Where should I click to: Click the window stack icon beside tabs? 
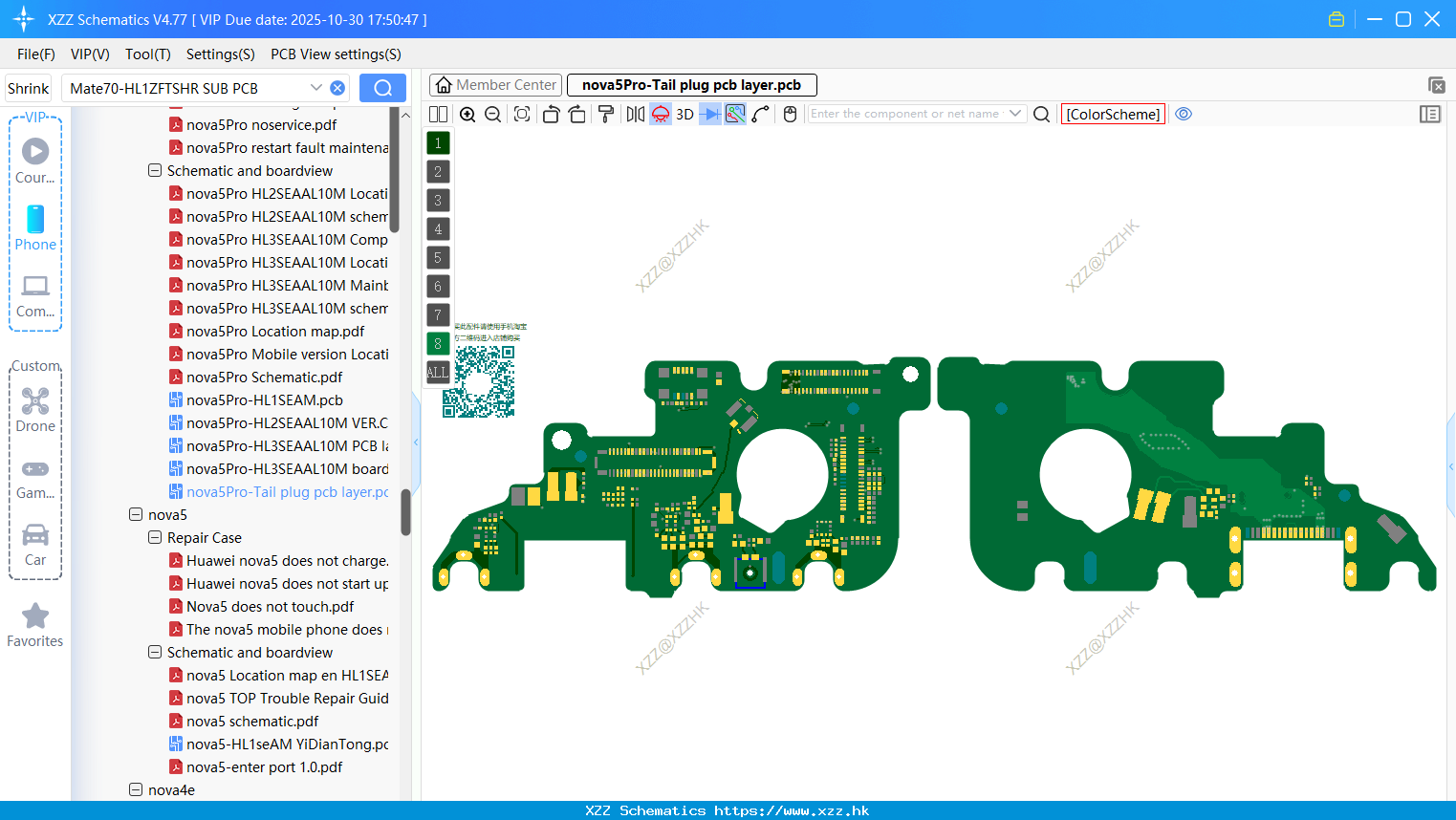coord(1436,85)
